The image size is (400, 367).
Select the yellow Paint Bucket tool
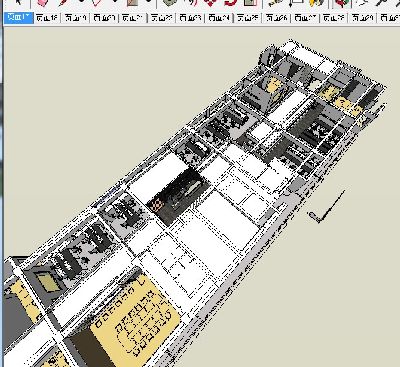tap(317, 3)
